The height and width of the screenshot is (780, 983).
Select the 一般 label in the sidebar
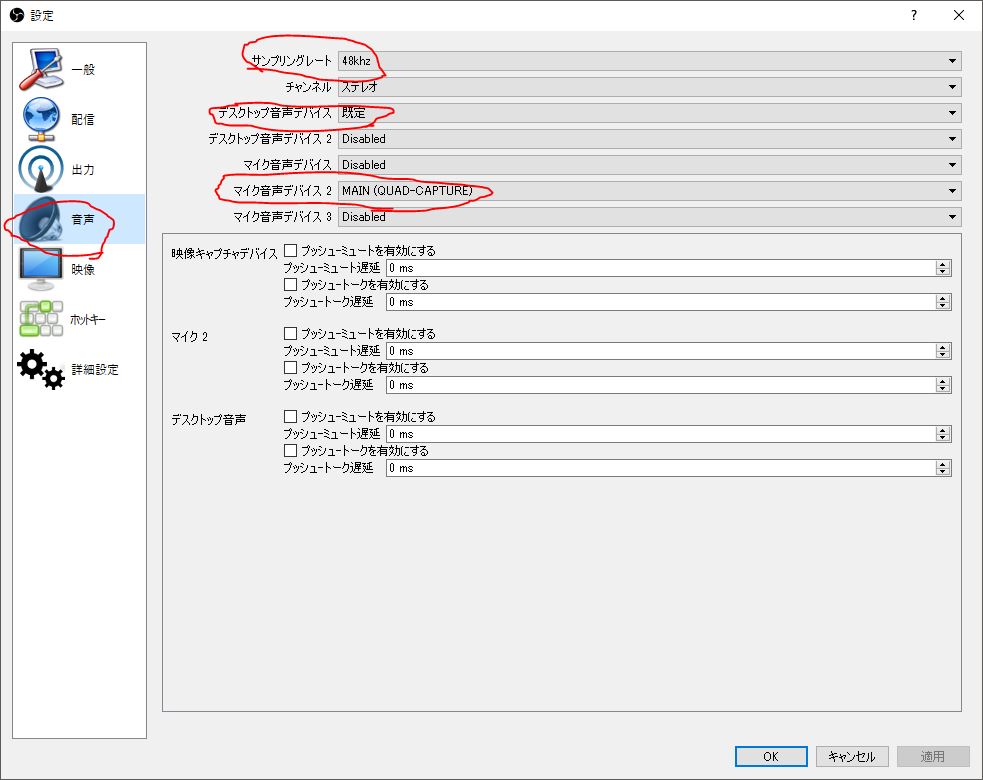[x=83, y=70]
